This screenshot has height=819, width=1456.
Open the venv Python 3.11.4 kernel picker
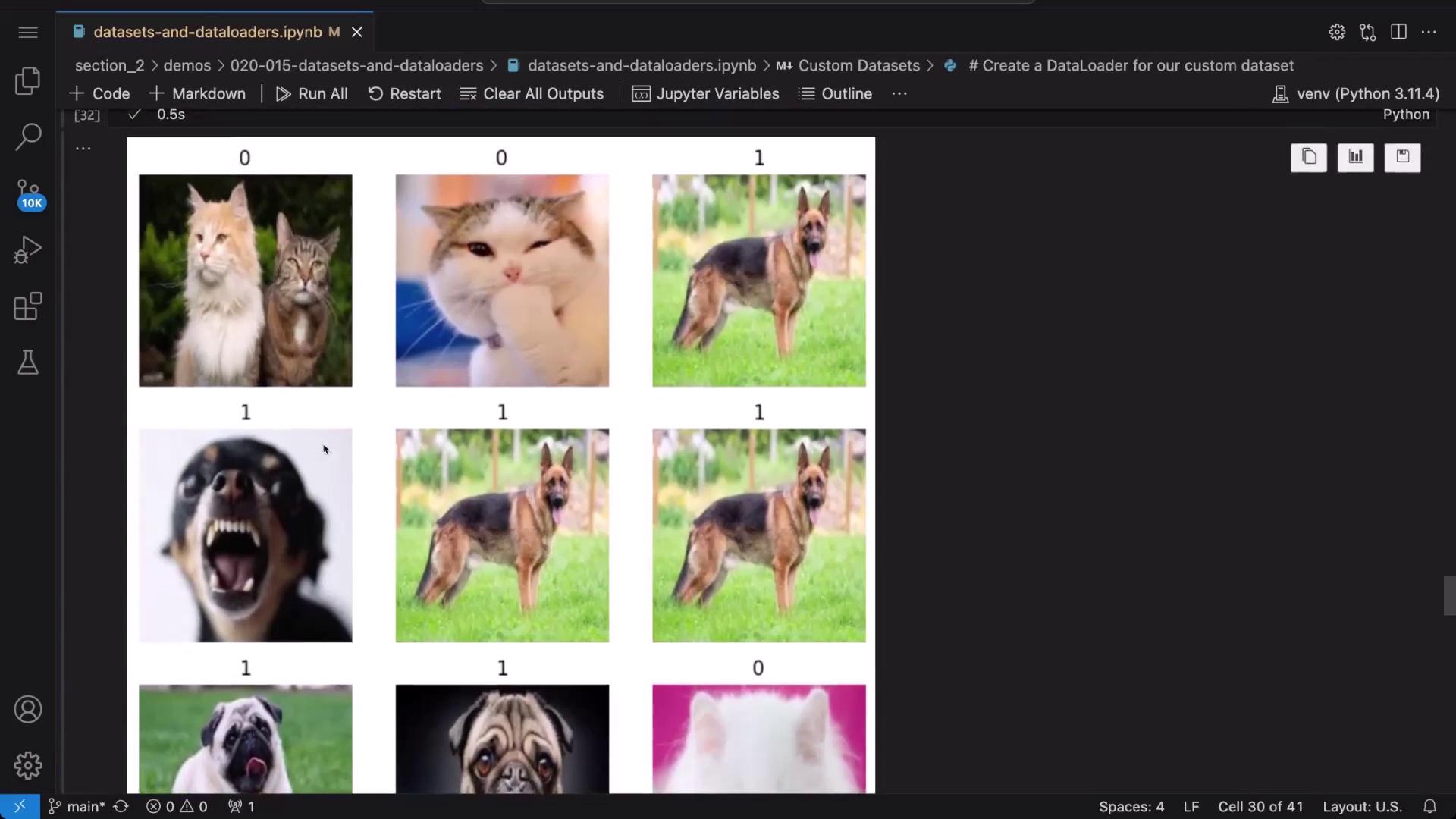coord(1356,94)
